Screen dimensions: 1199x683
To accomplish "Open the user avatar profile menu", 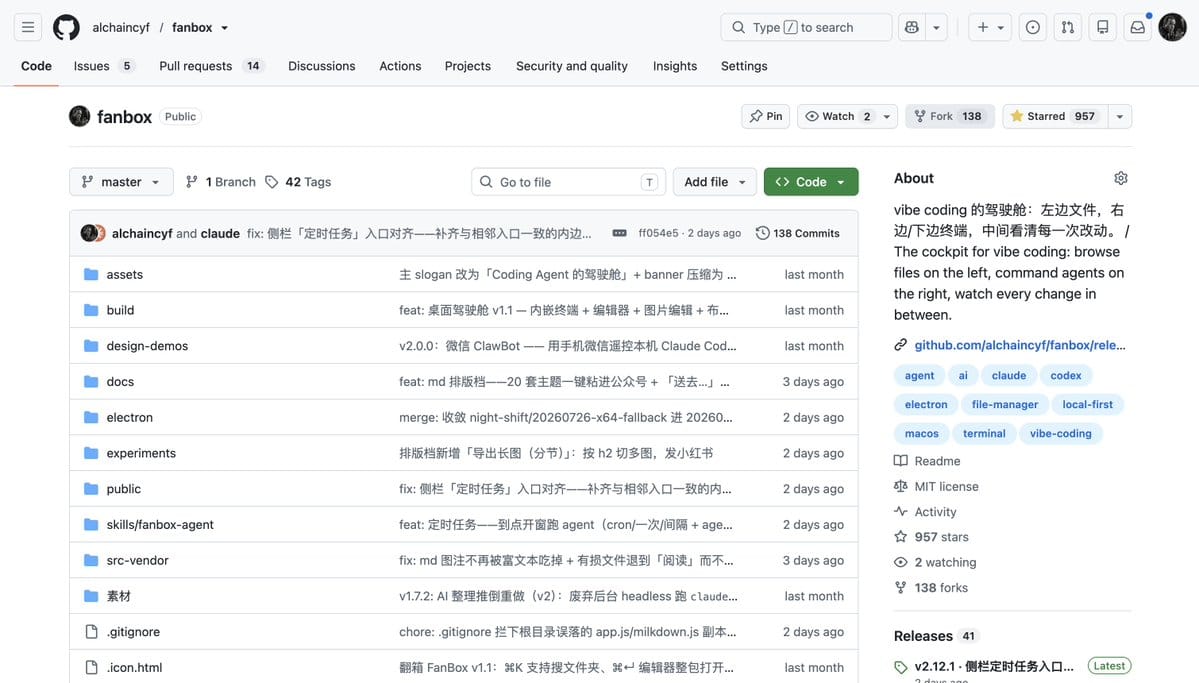I will coord(1172,28).
